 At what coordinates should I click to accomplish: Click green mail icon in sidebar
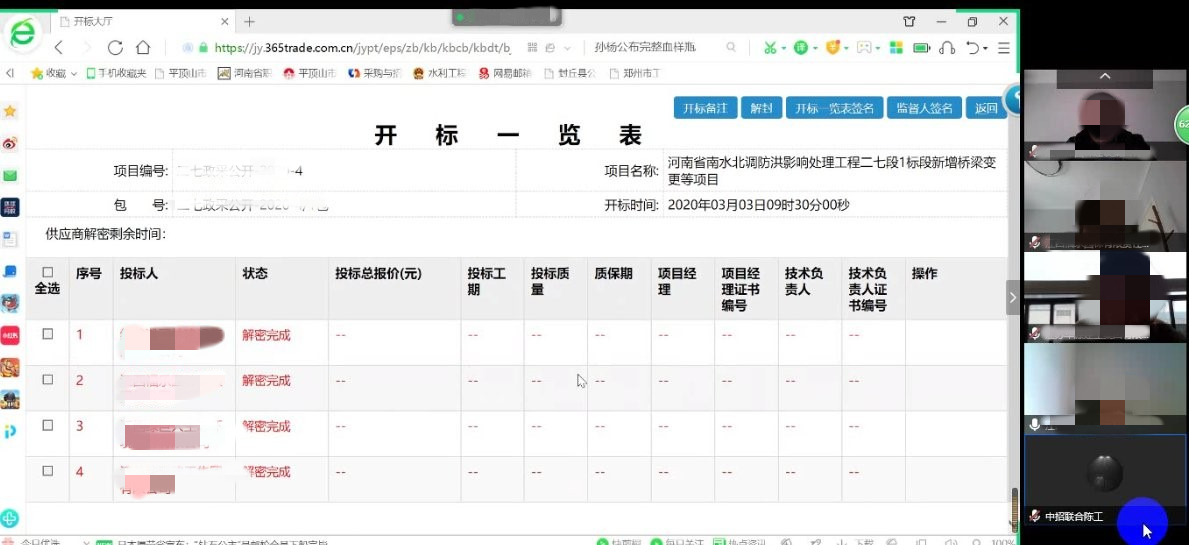point(10,175)
